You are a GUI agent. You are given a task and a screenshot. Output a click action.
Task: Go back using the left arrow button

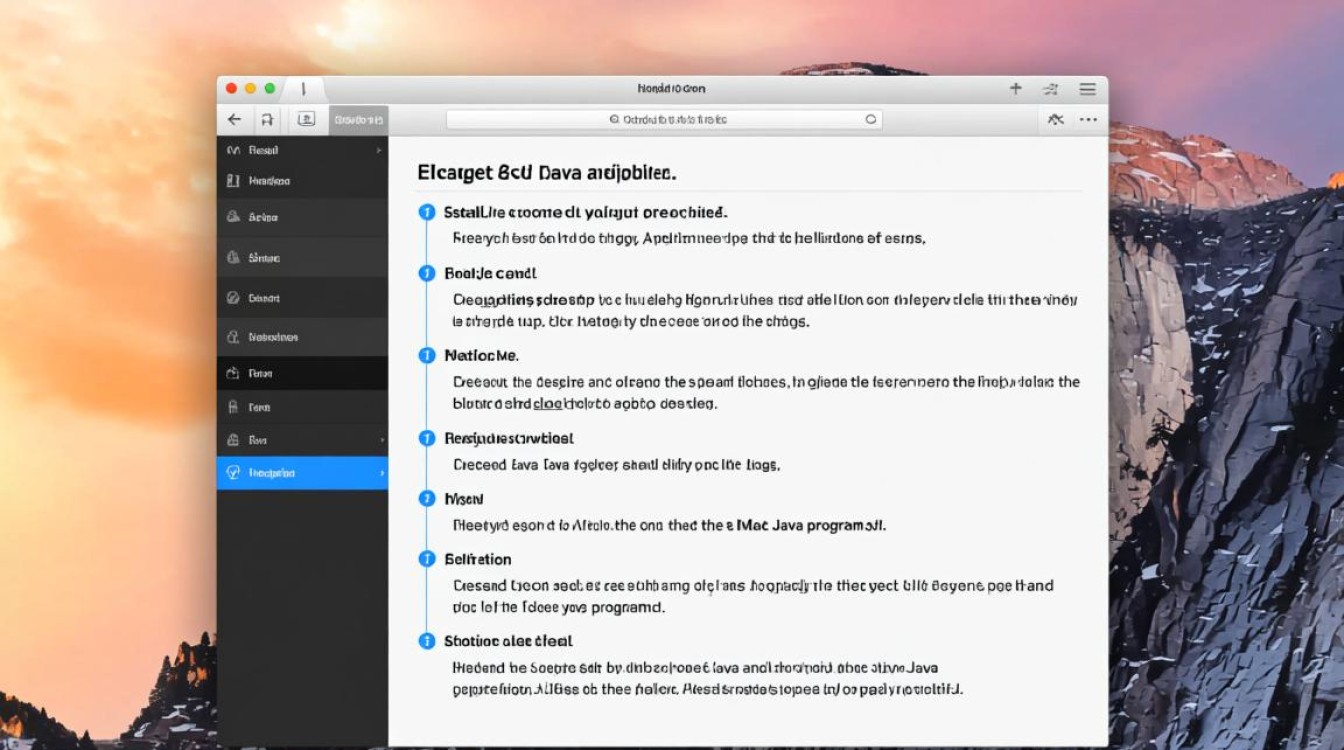[x=234, y=119]
